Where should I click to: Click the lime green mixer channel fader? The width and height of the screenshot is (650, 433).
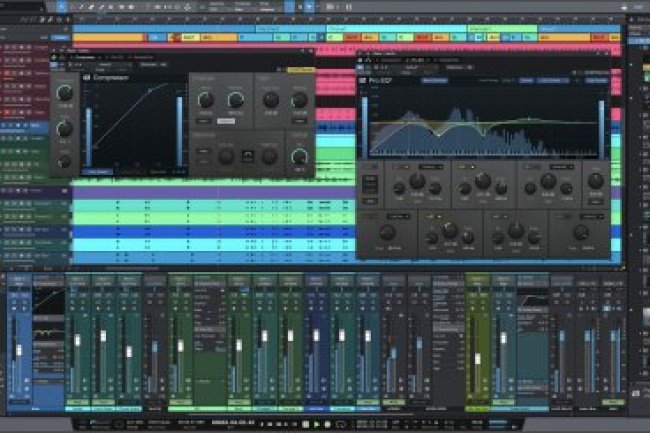(x=478, y=358)
